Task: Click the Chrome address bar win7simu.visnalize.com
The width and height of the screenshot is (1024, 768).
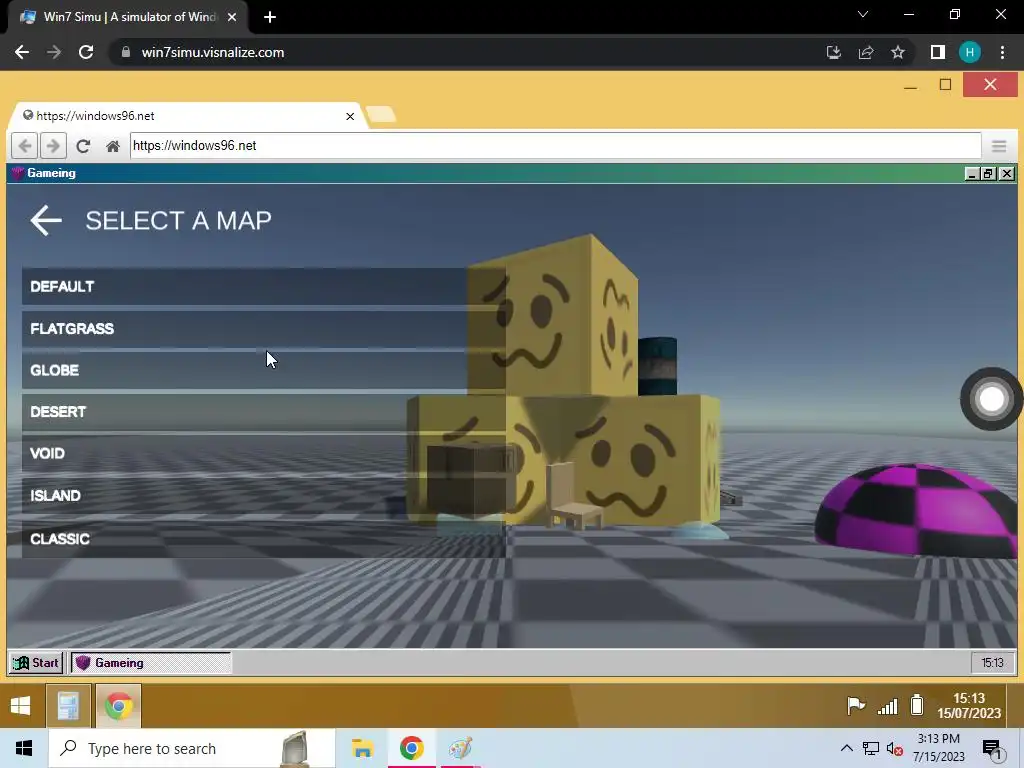Action: pos(213,52)
